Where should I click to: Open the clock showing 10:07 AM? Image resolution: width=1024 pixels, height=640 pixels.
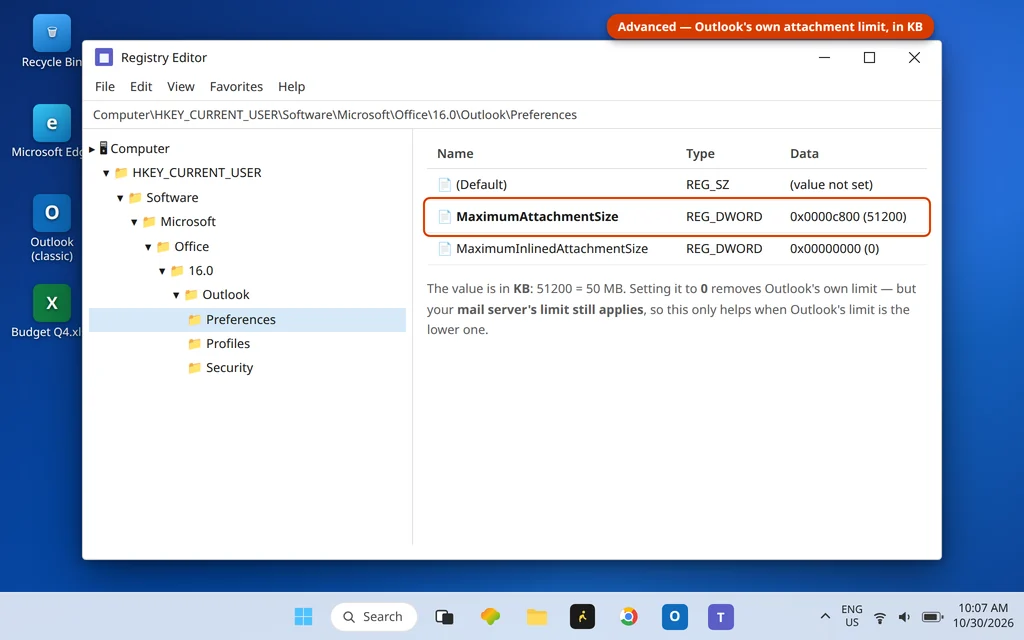[x=983, y=616]
